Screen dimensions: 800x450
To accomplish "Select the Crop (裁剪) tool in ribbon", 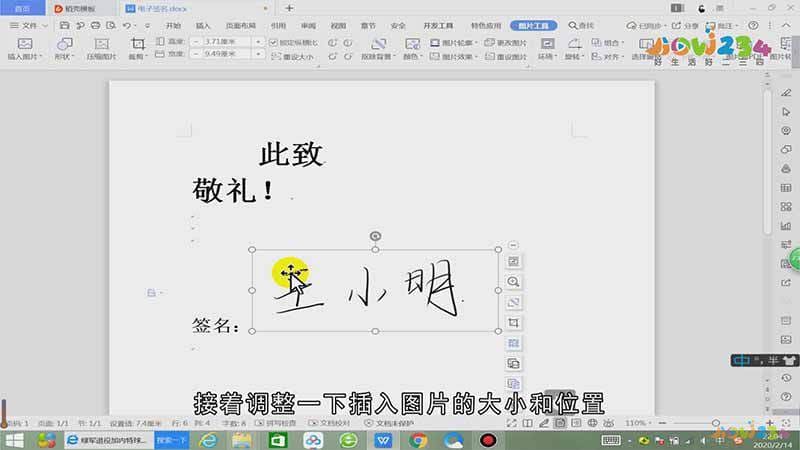I will [x=137, y=49].
